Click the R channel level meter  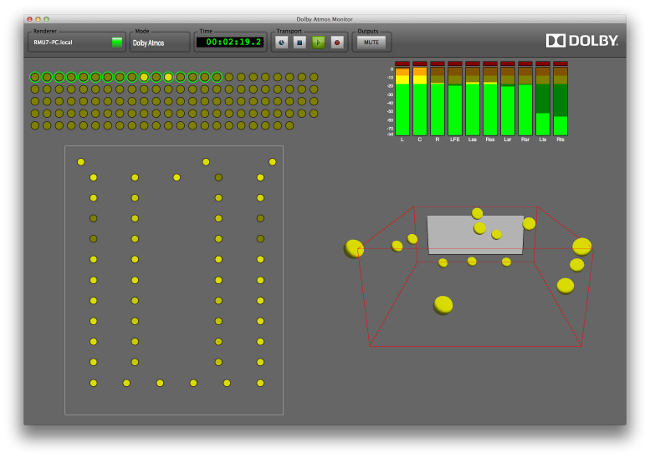click(x=437, y=101)
